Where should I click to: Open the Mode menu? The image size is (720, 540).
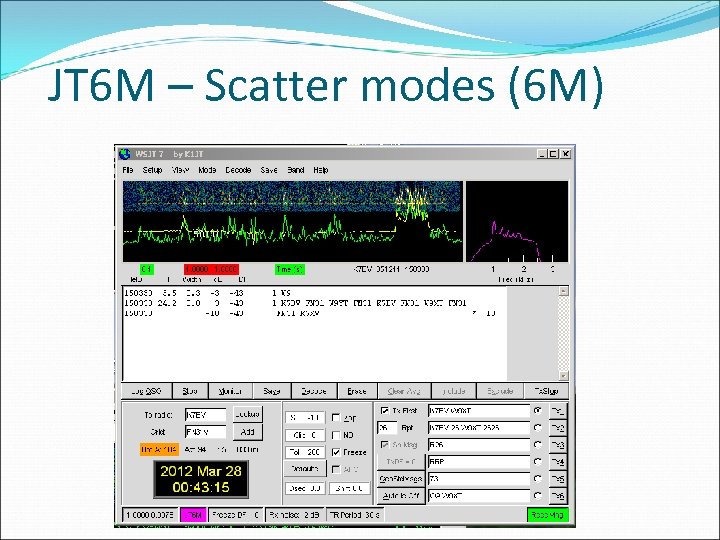point(207,170)
